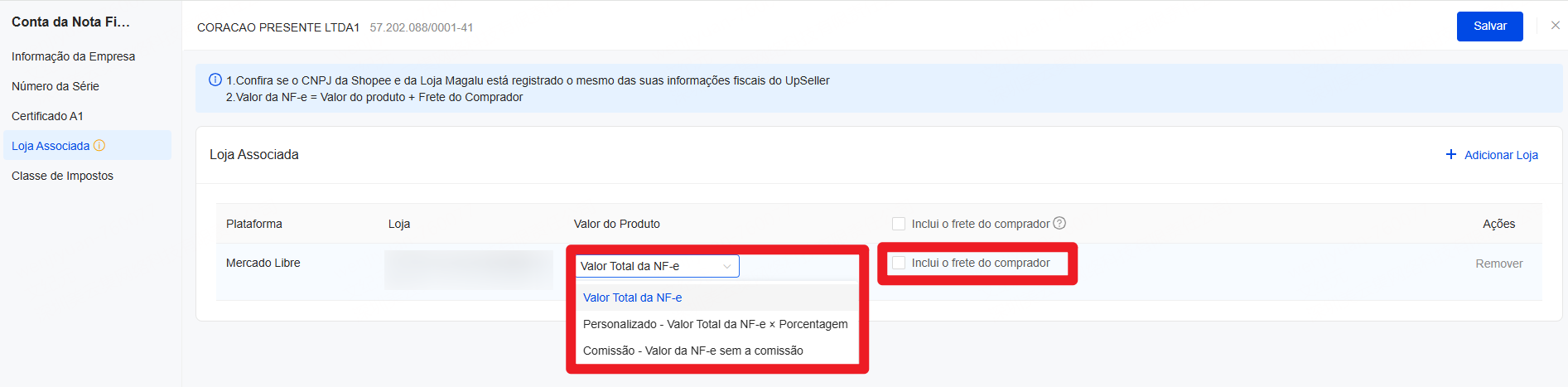Image resolution: width=1568 pixels, height=387 pixels.
Task: Choose Personalizado - Valor Total da NF-e × Porcentagem
Action: (x=717, y=324)
